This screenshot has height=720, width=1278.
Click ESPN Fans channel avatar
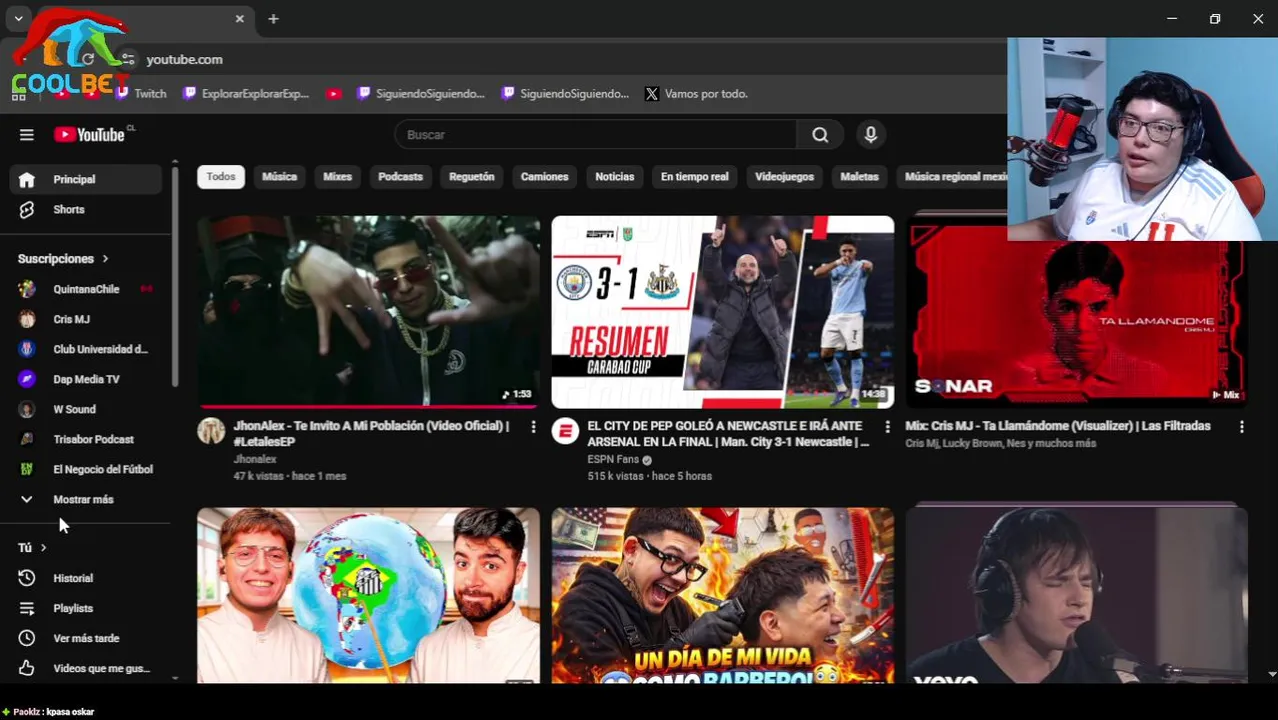pyautogui.click(x=565, y=431)
